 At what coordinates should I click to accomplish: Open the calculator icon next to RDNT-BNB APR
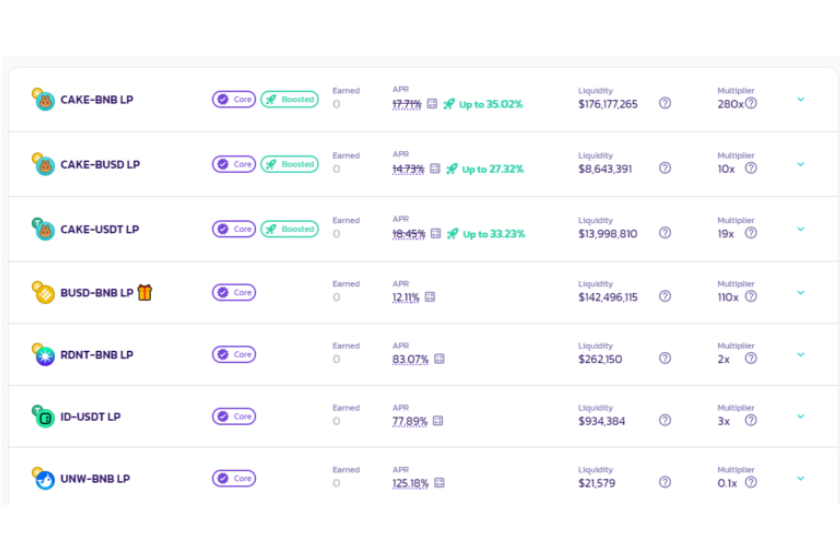coord(439,359)
